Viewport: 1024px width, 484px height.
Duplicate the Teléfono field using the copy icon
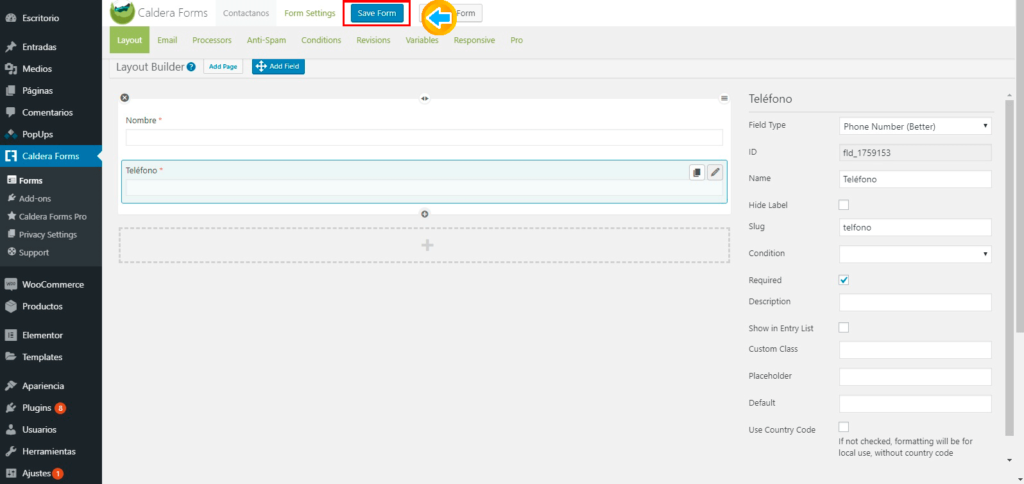point(697,172)
